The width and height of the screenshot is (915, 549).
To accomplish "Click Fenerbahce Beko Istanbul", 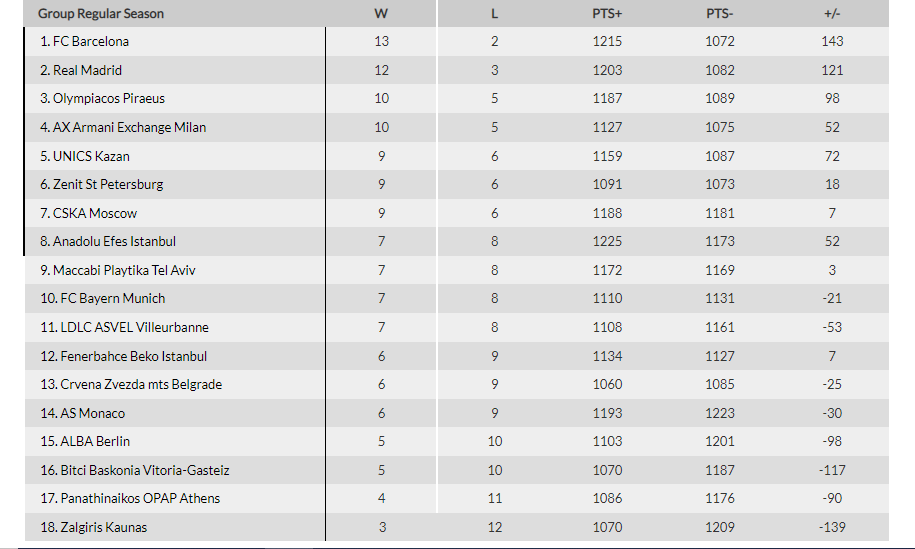I will [x=124, y=356].
